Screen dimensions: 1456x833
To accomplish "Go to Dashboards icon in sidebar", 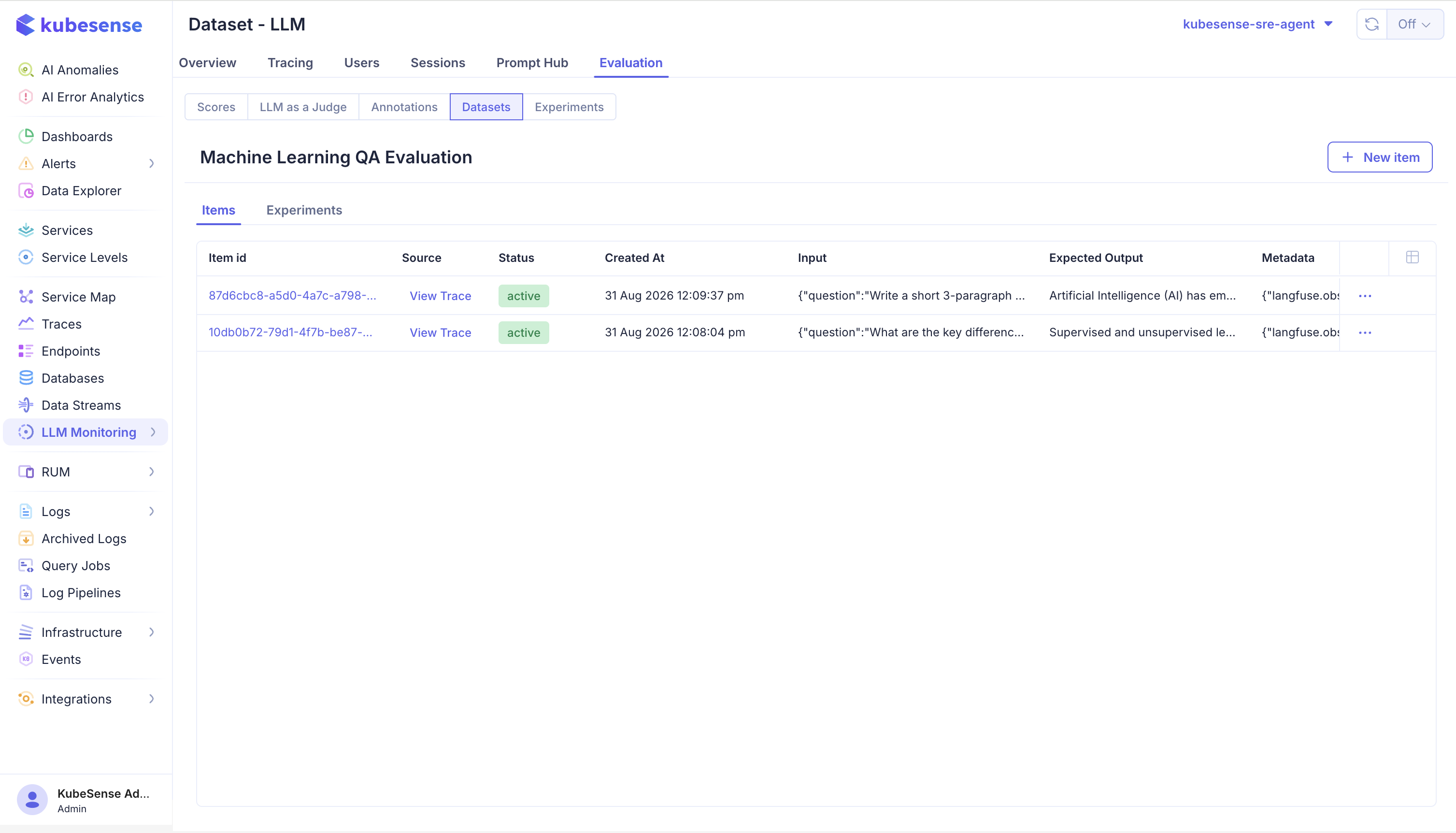I will point(26,136).
